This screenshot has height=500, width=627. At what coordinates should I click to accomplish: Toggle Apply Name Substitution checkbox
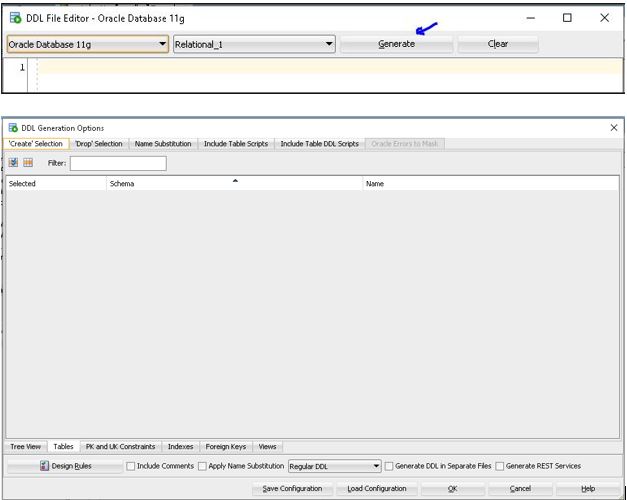pos(203,466)
